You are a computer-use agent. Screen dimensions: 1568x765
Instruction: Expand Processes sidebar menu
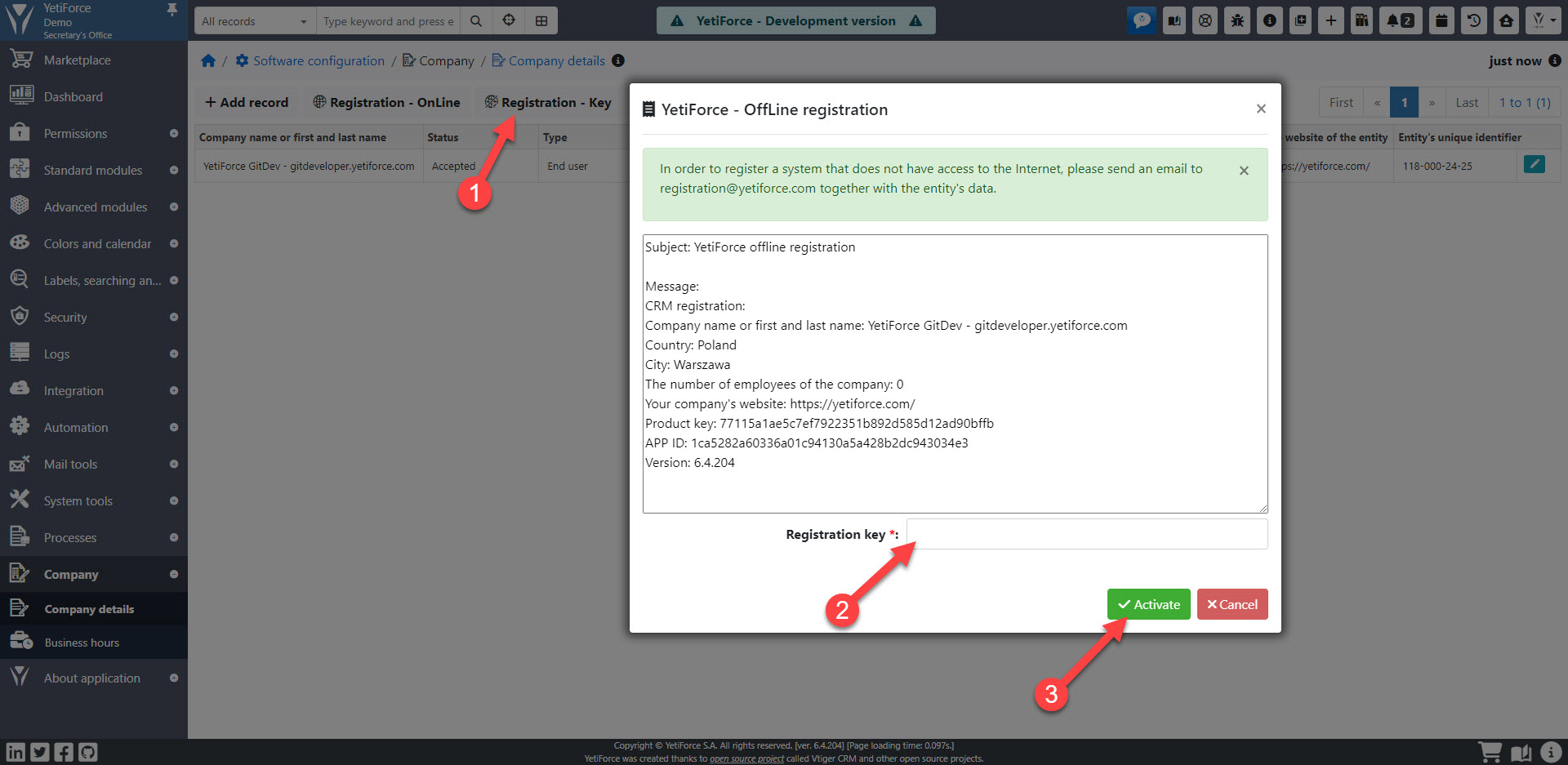pos(94,537)
